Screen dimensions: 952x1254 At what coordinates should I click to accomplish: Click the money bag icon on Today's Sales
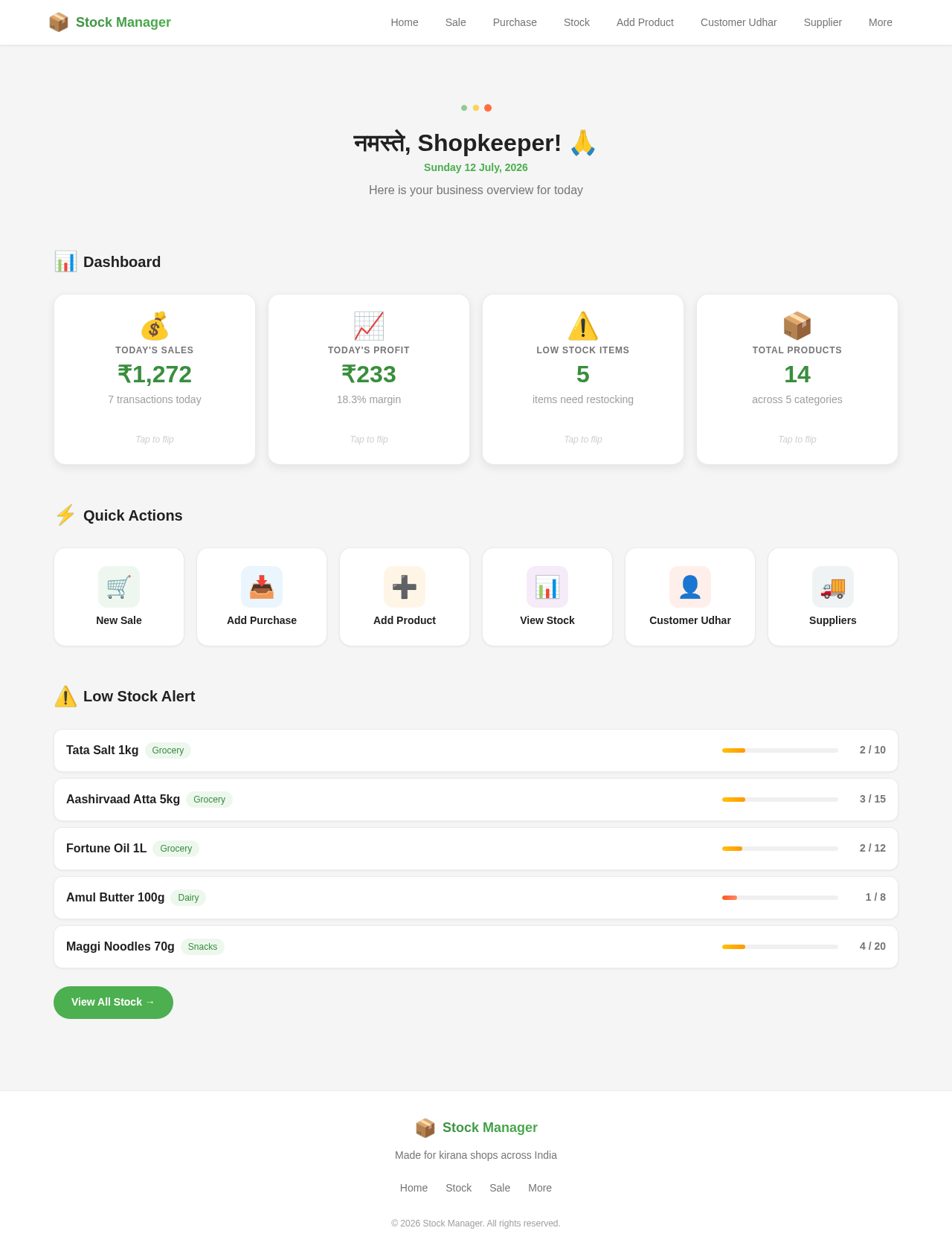tap(155, 326)
